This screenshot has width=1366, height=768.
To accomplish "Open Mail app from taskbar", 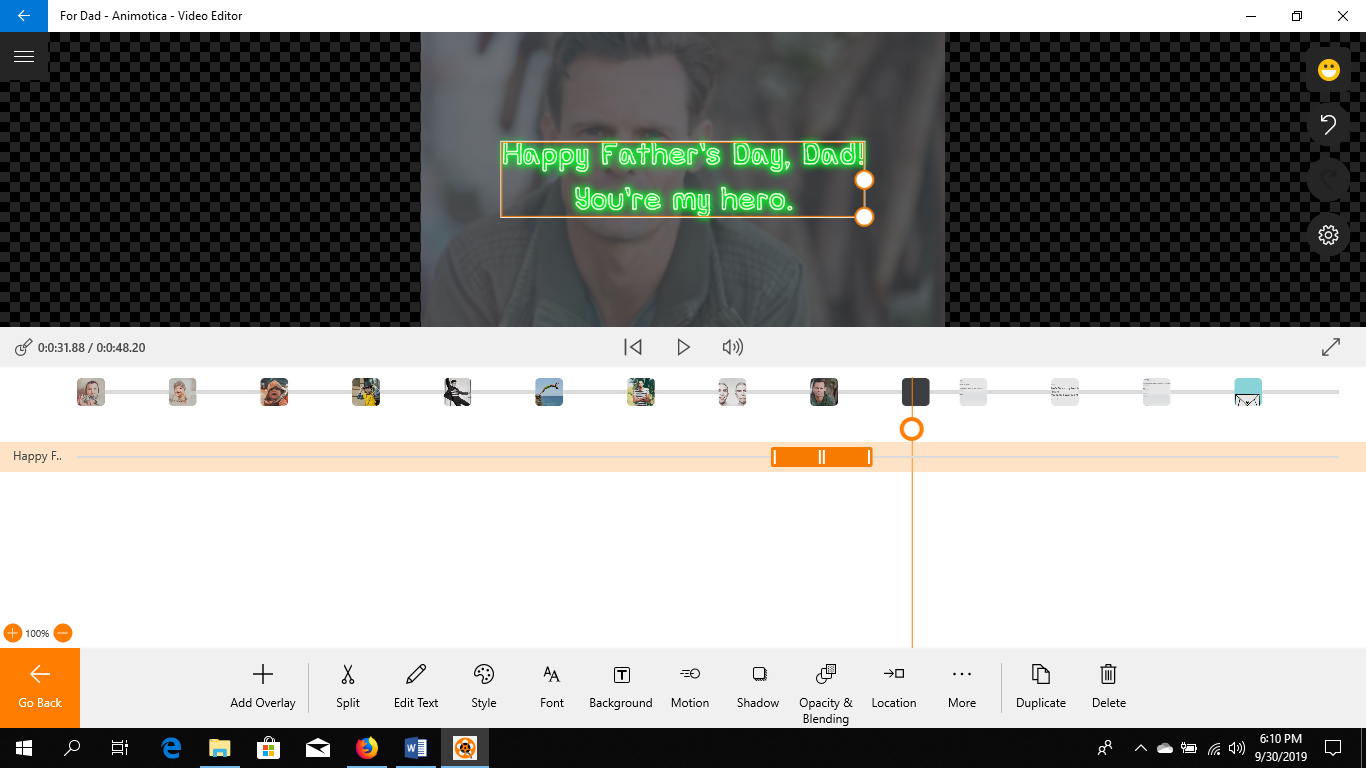I will tap(318, 748).
